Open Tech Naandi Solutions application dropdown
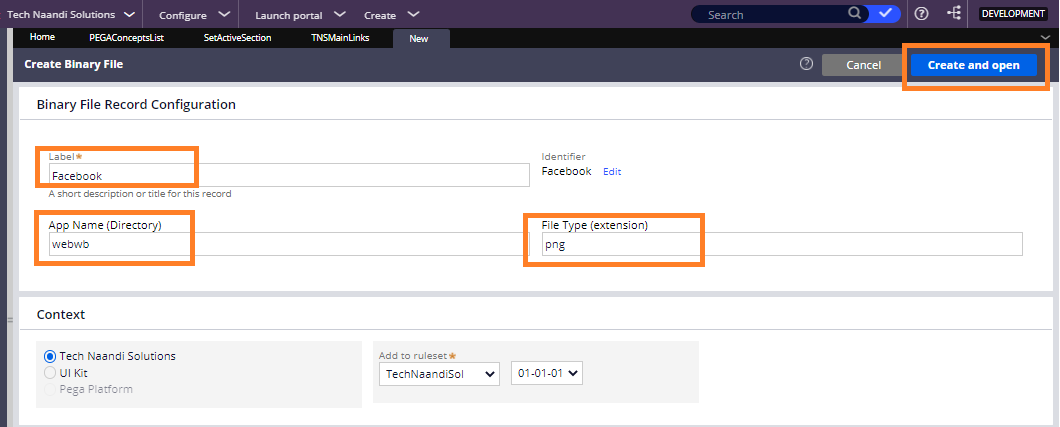This screenshot has width=1060, height=427. point(70,14)
